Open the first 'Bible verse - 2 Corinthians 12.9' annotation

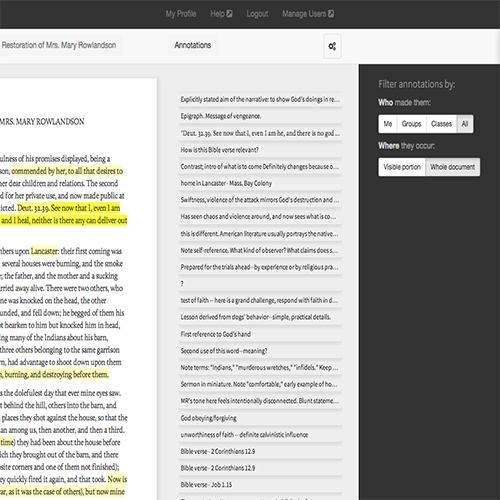click(260, 451)
